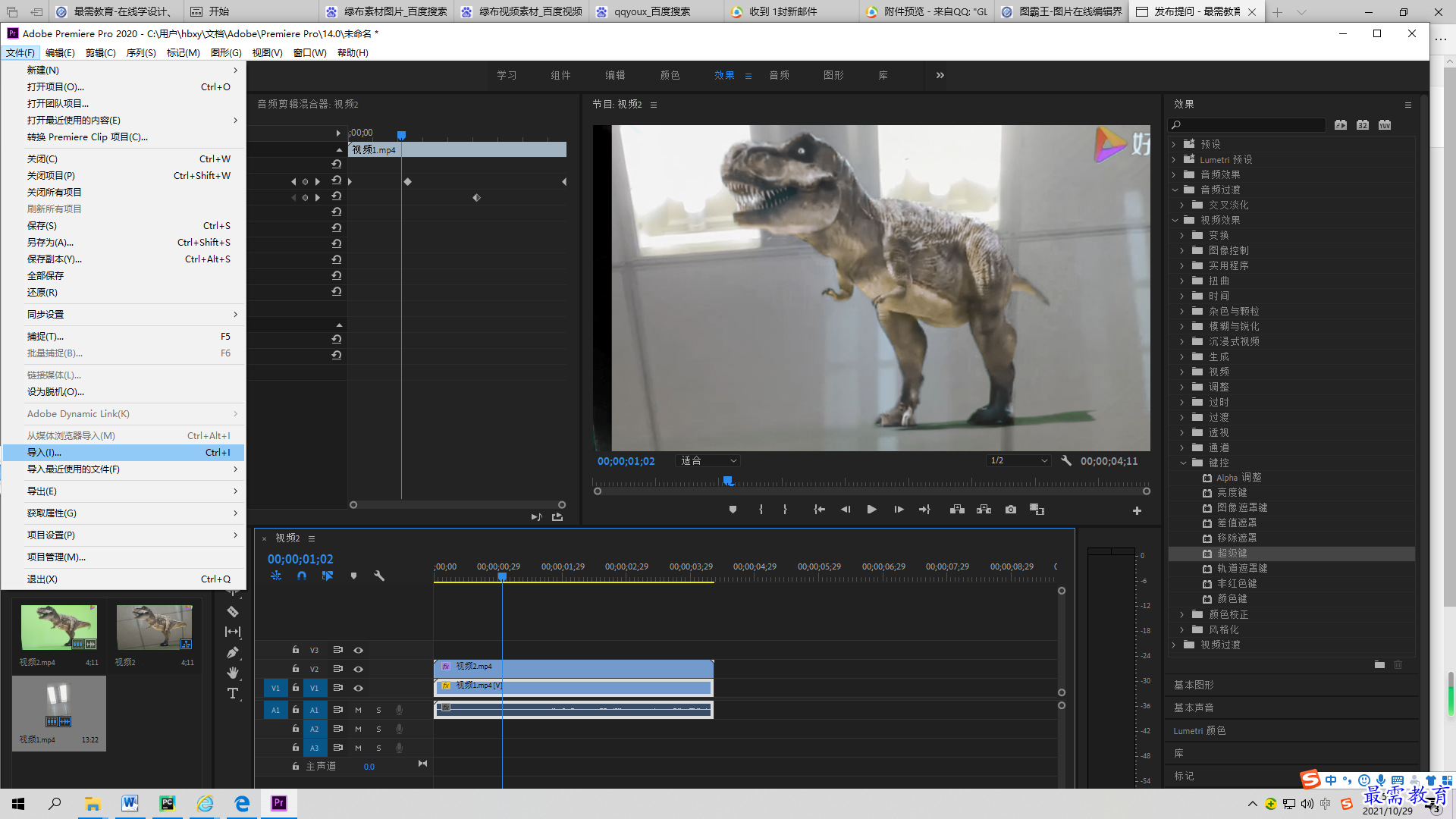
Task: Open the zoom level dropdown 适合
Action: click(x=708, y=460)
